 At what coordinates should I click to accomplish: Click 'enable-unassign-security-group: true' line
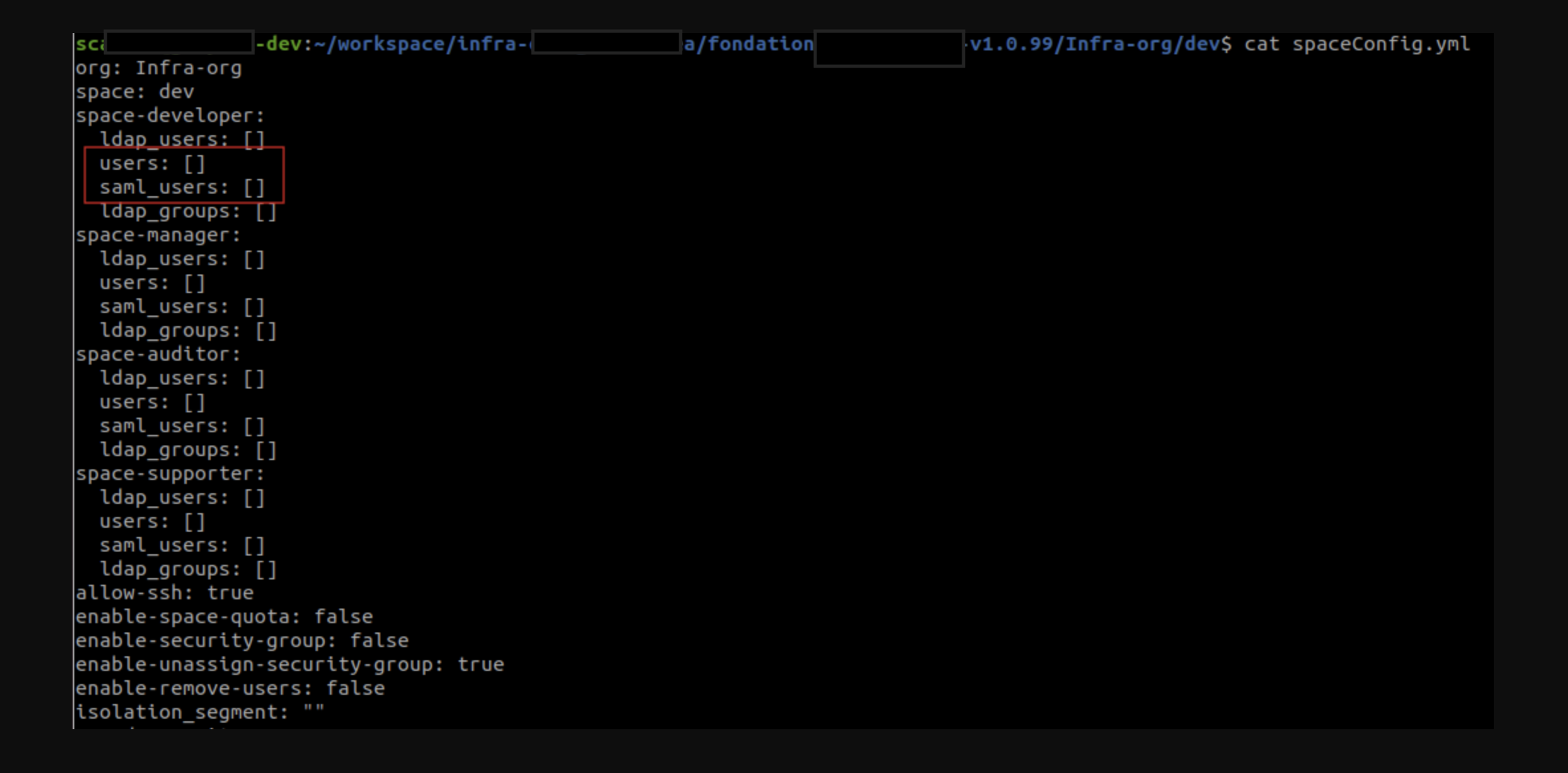point(290,665)
